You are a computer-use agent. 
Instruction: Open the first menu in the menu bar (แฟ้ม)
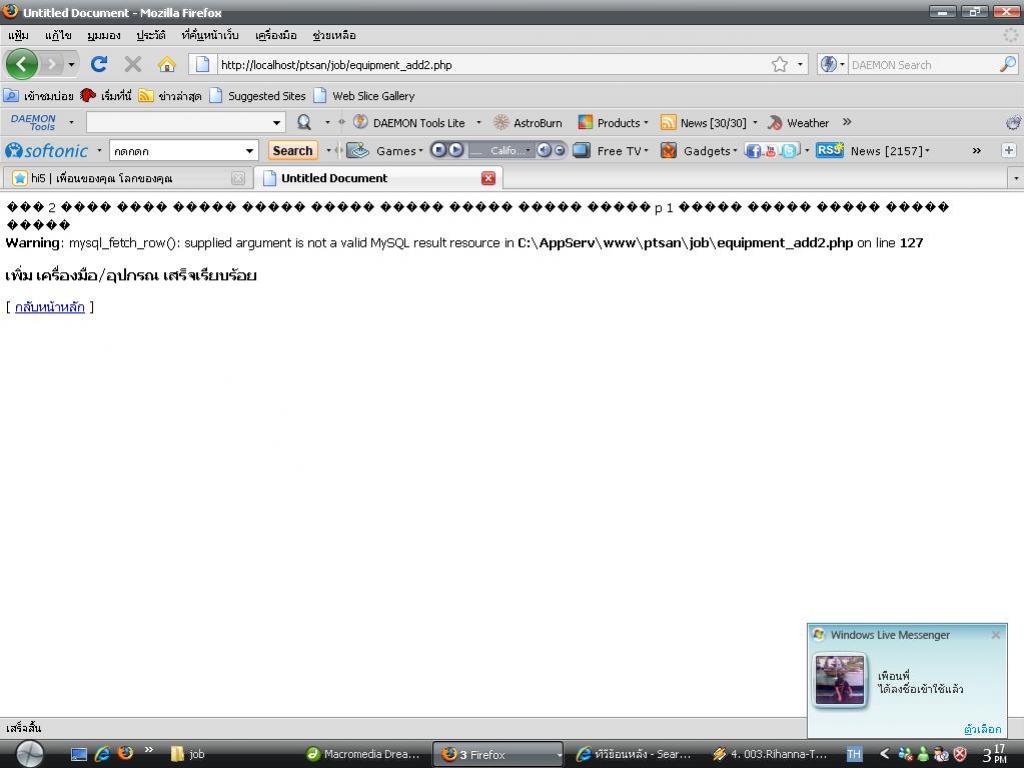[18, 35]
